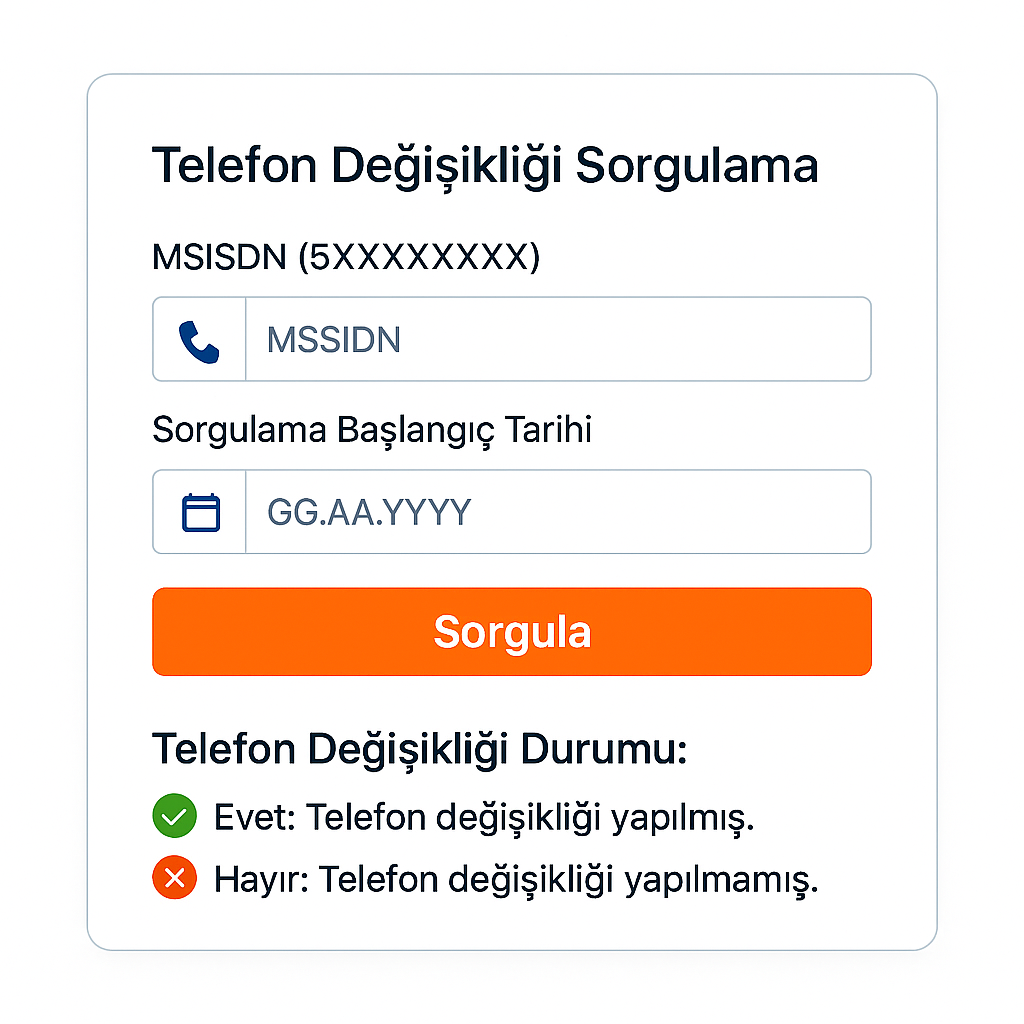This screenshot has width=1024, height=1024.
Task: Click the MSSIDN placeholder text
Action: coord(334,340)
